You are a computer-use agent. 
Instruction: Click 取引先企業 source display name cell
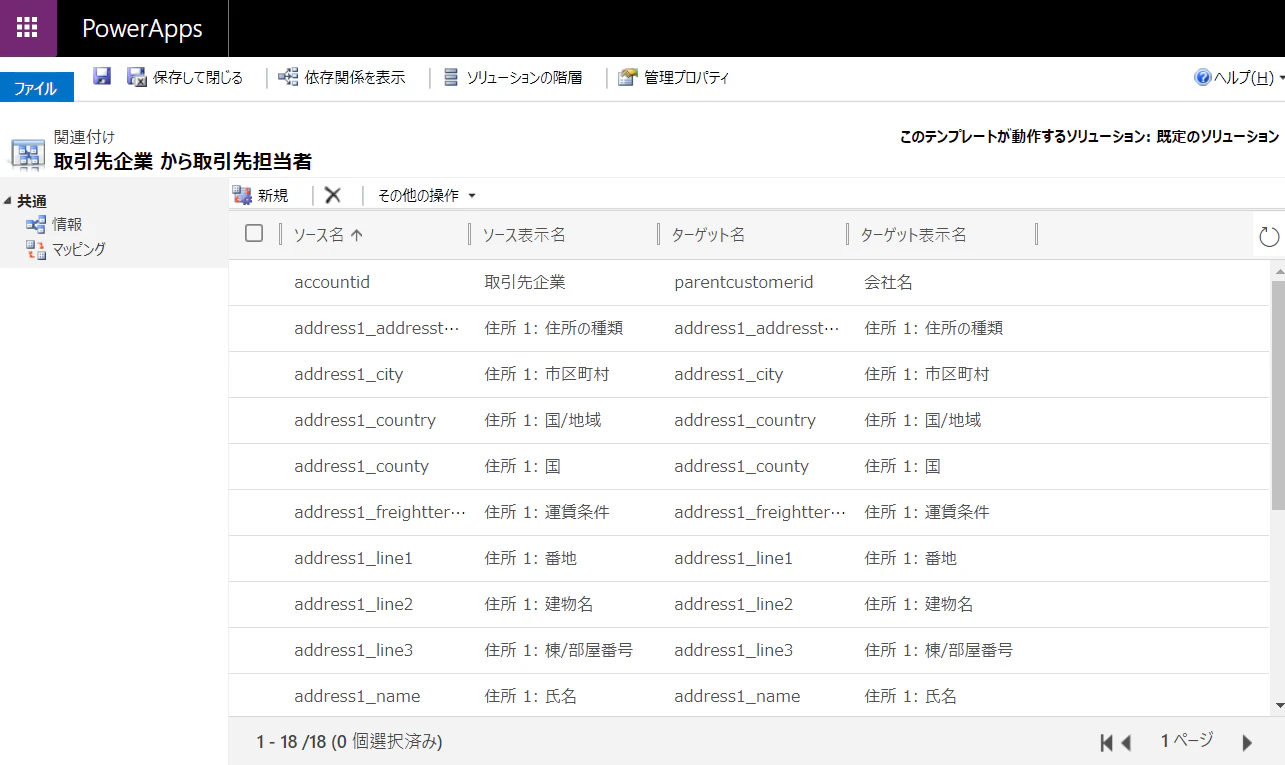coord(525,282)
